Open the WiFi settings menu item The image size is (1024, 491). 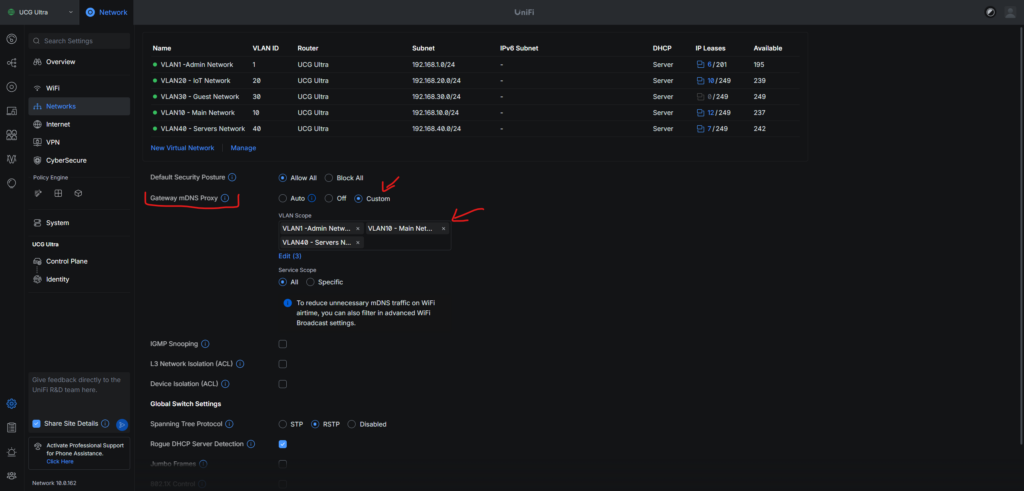pos(53,88)
